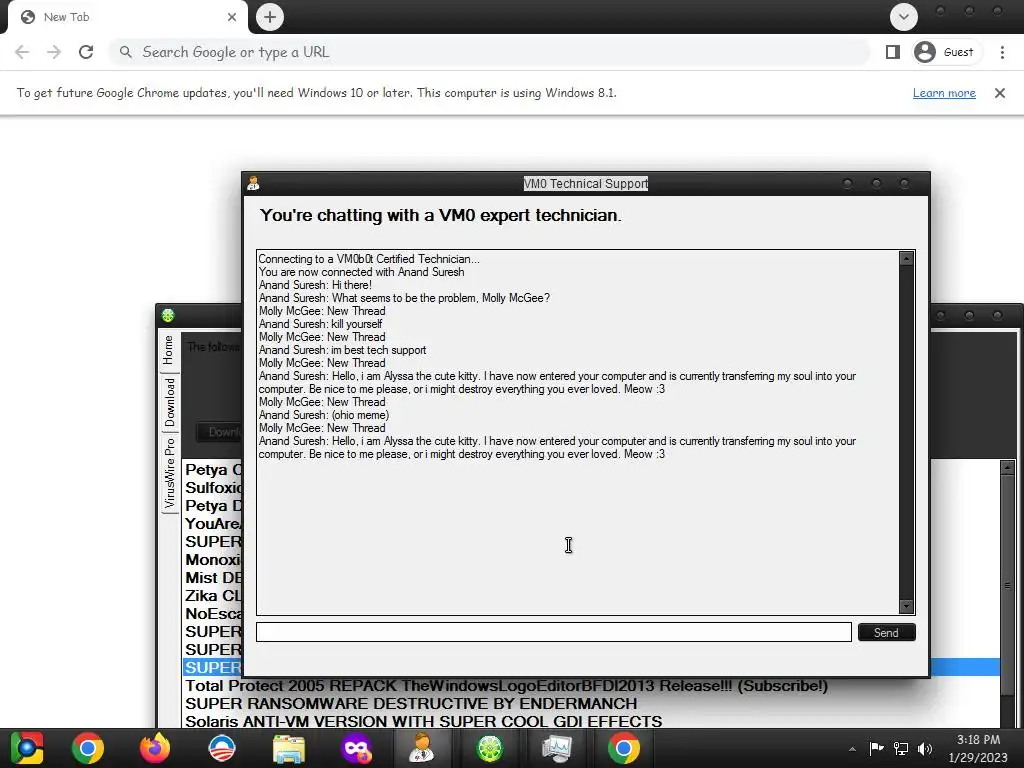Open the purple mask app taskbar icon
This screenshot has height=768, width=1024.
click(356, 748)
